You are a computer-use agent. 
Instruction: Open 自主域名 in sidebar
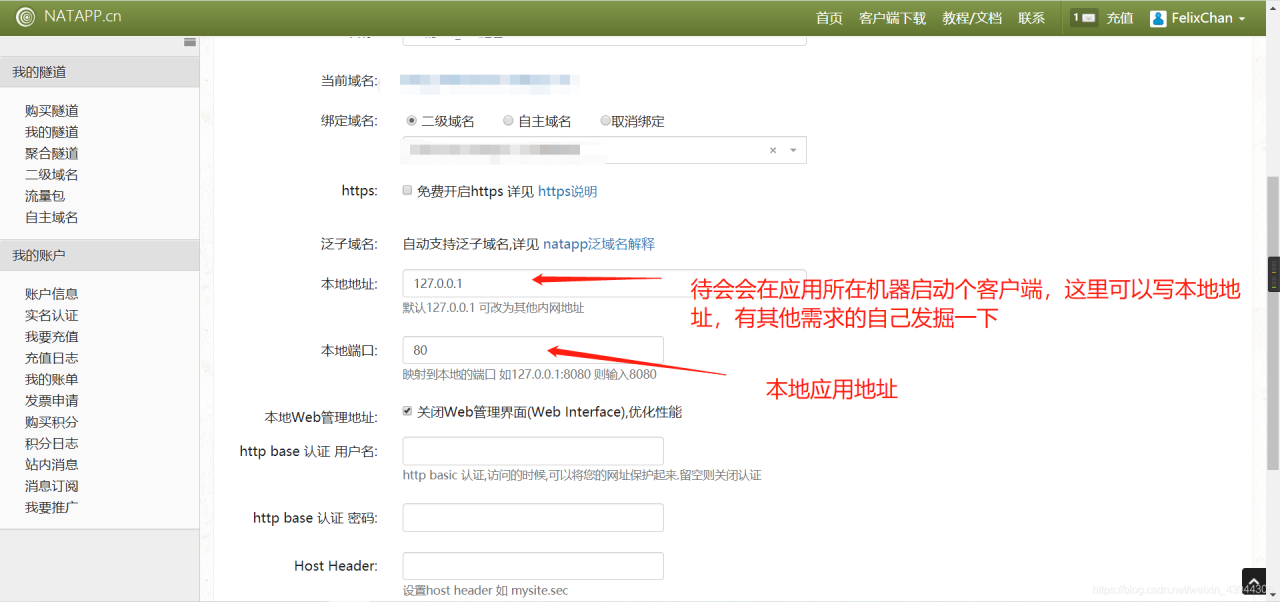tap(52, 217)
